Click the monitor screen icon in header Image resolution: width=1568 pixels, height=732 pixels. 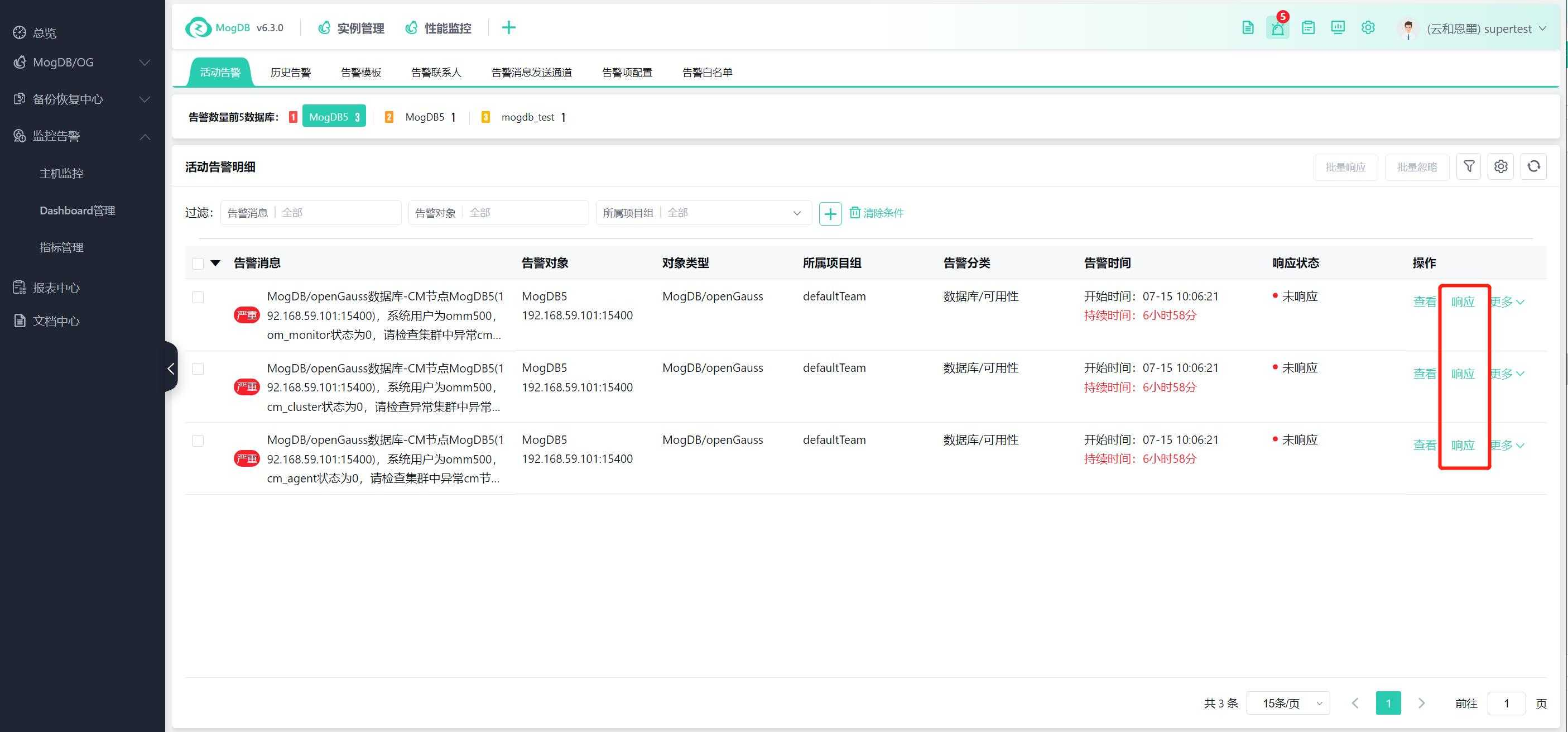pyautogui.click(x=1338, y=27)
